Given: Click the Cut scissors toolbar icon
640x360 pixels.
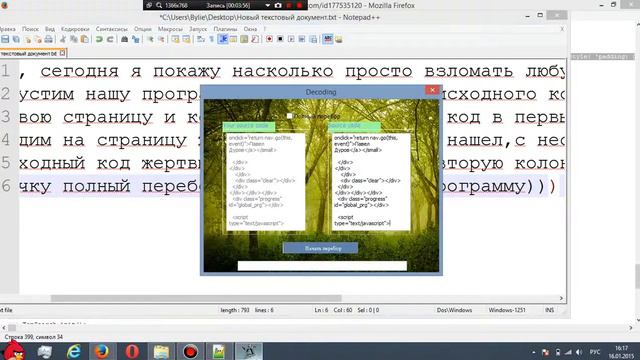Looking at the screenshot, I should [x=63, y=39].
